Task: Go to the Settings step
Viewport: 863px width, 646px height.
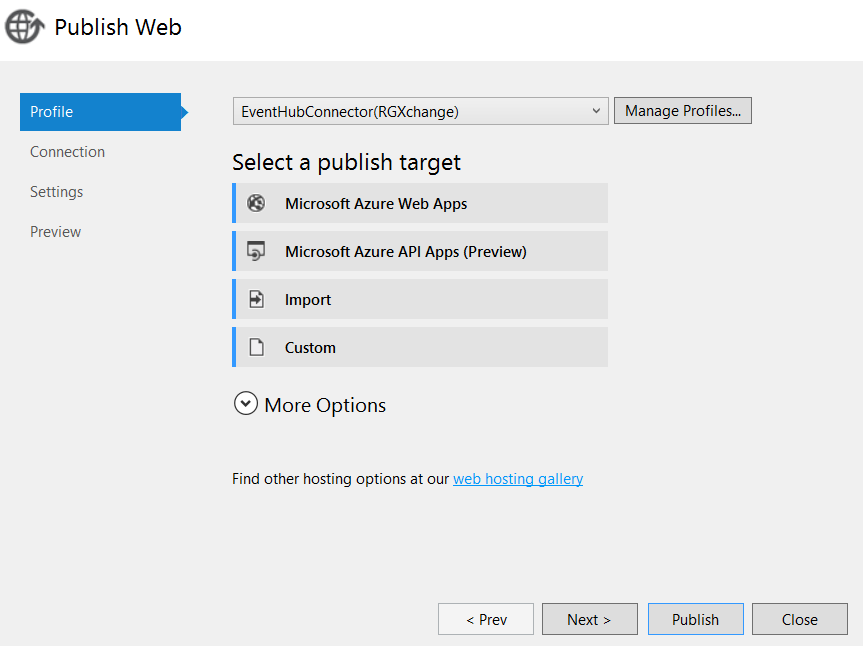Action: coord(56,192)
